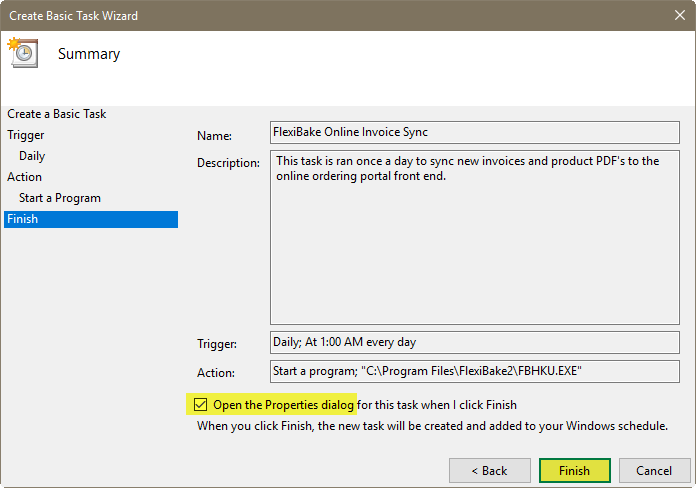Toggle the Open the Properties dialog checkbox
Screen dimensions: 696x488
(x=201, y=405)
